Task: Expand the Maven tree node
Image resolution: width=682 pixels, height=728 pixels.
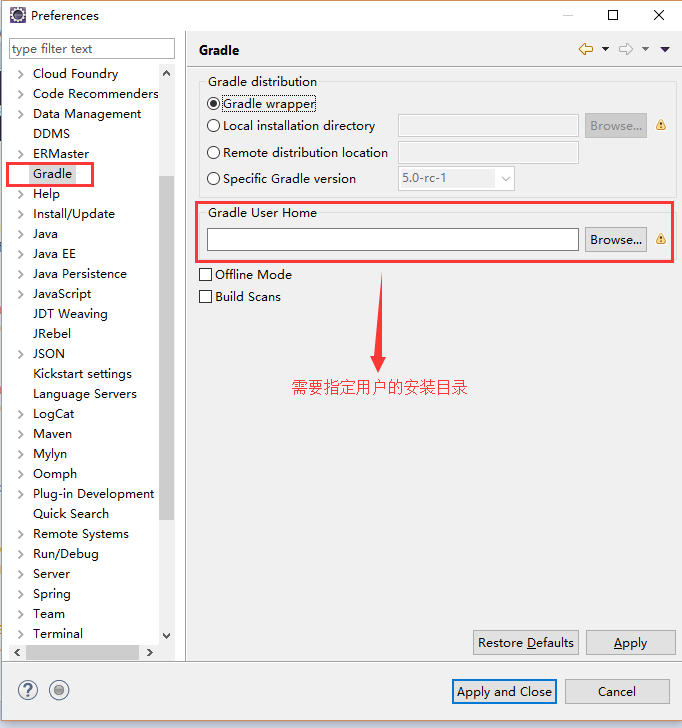Action: [20, 434]
